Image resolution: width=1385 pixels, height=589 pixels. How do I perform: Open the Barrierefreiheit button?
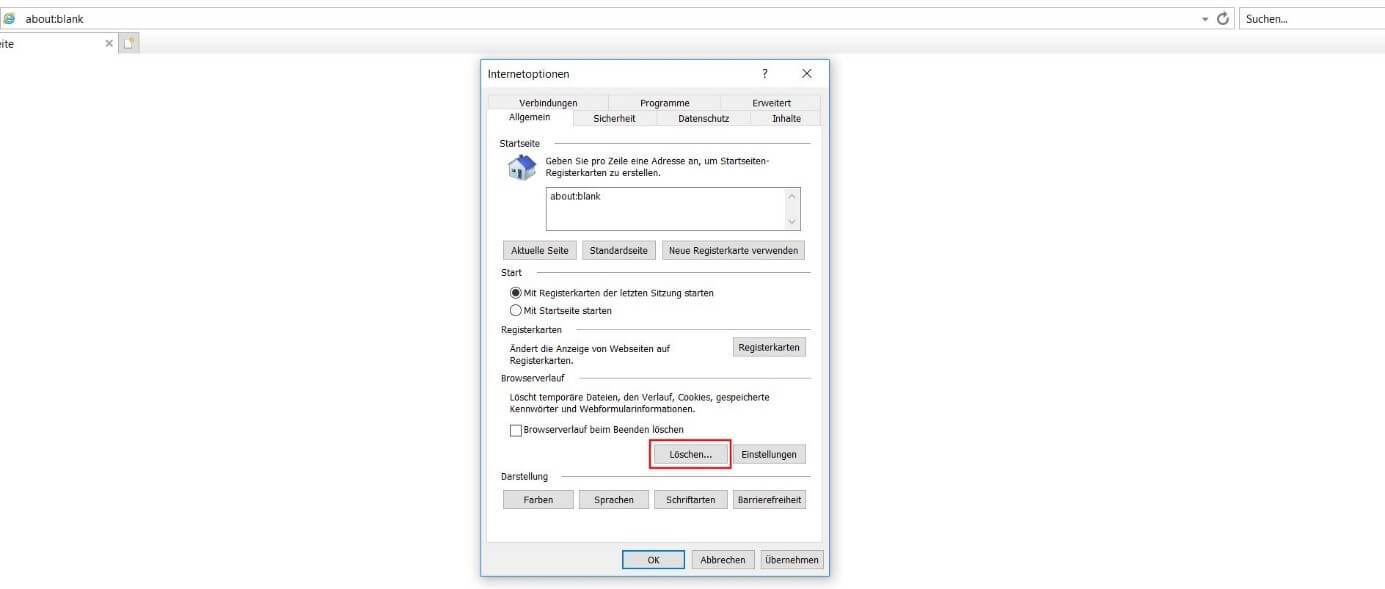coord(769,499)
